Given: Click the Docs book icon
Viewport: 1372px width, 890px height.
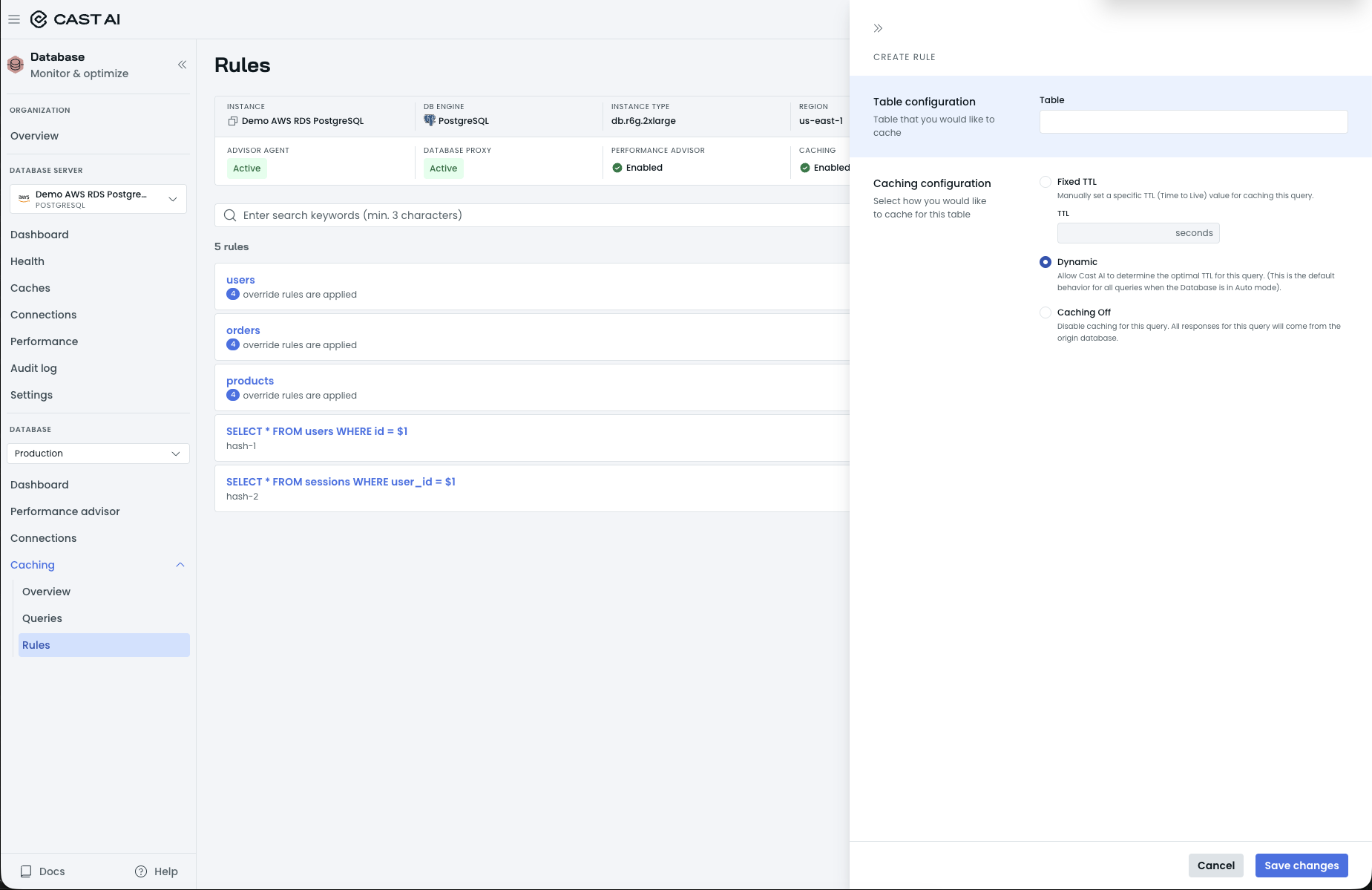Looking at the screenshot, I should tap(26, 871).
